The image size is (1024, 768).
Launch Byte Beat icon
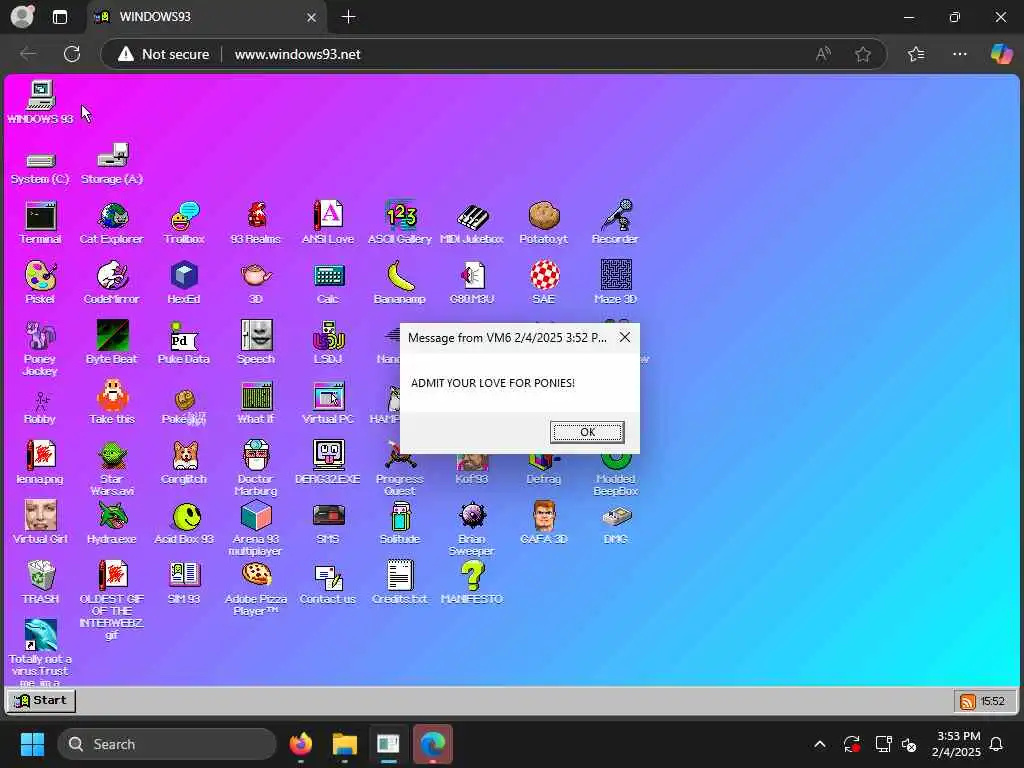pyautogui.click(x=112, y=343)
